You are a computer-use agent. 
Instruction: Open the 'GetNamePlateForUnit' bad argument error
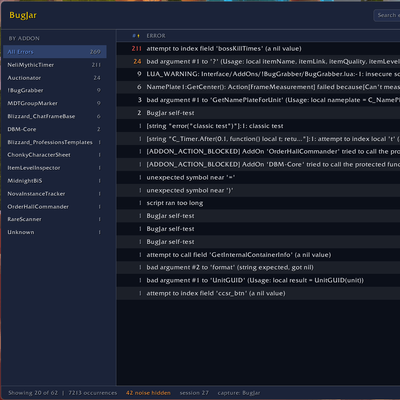tap(258, 100)
